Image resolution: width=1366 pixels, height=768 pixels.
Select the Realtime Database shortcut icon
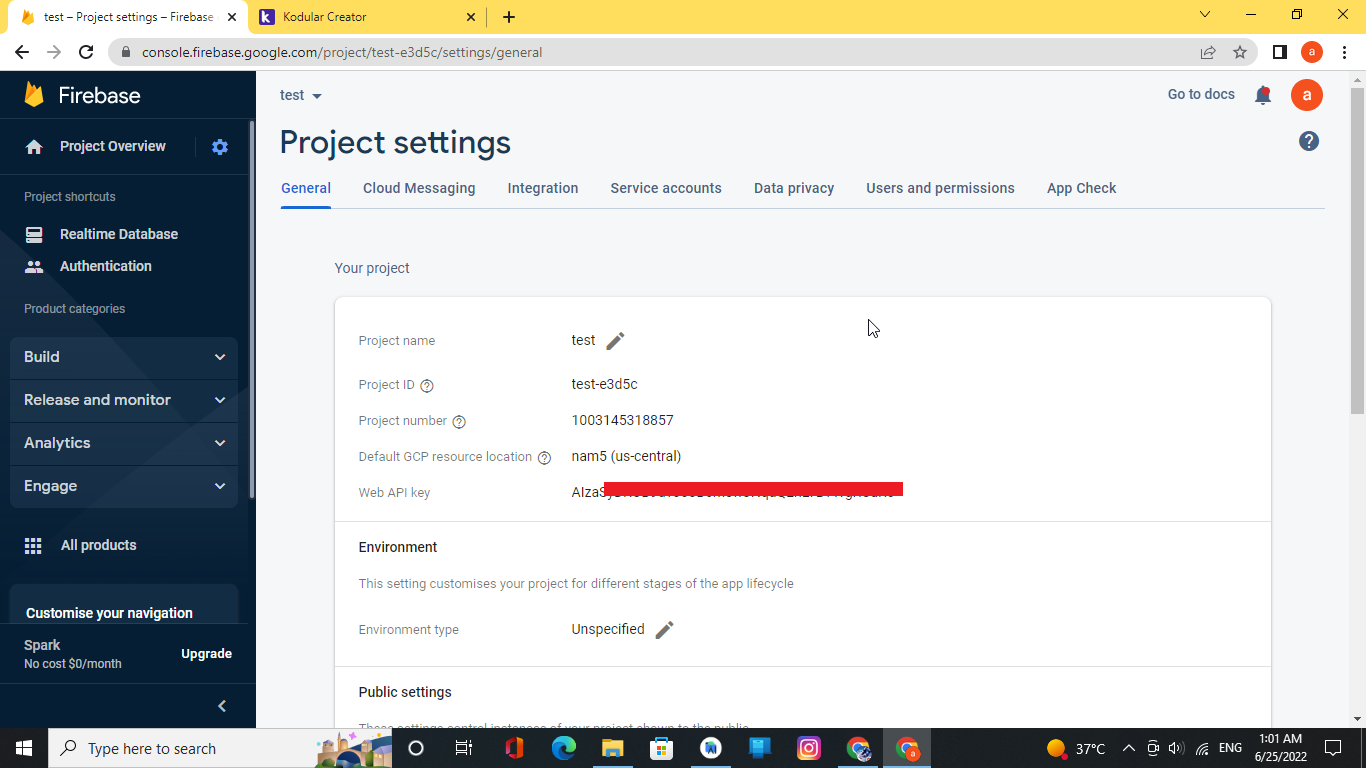(x=34, y=234)
